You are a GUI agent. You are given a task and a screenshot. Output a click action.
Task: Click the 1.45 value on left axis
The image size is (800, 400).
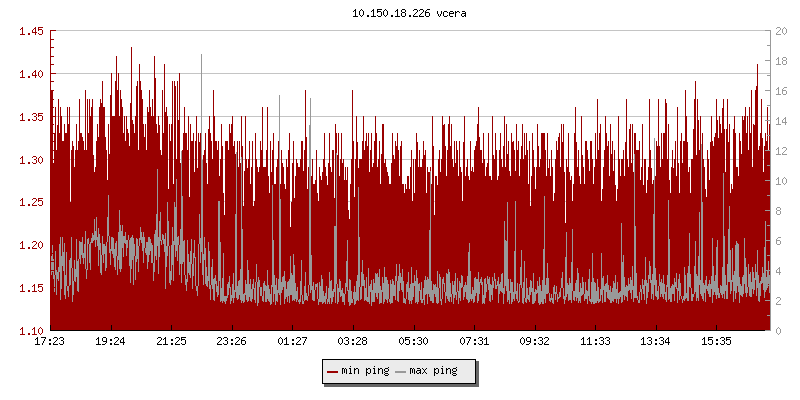click(31, 31)
